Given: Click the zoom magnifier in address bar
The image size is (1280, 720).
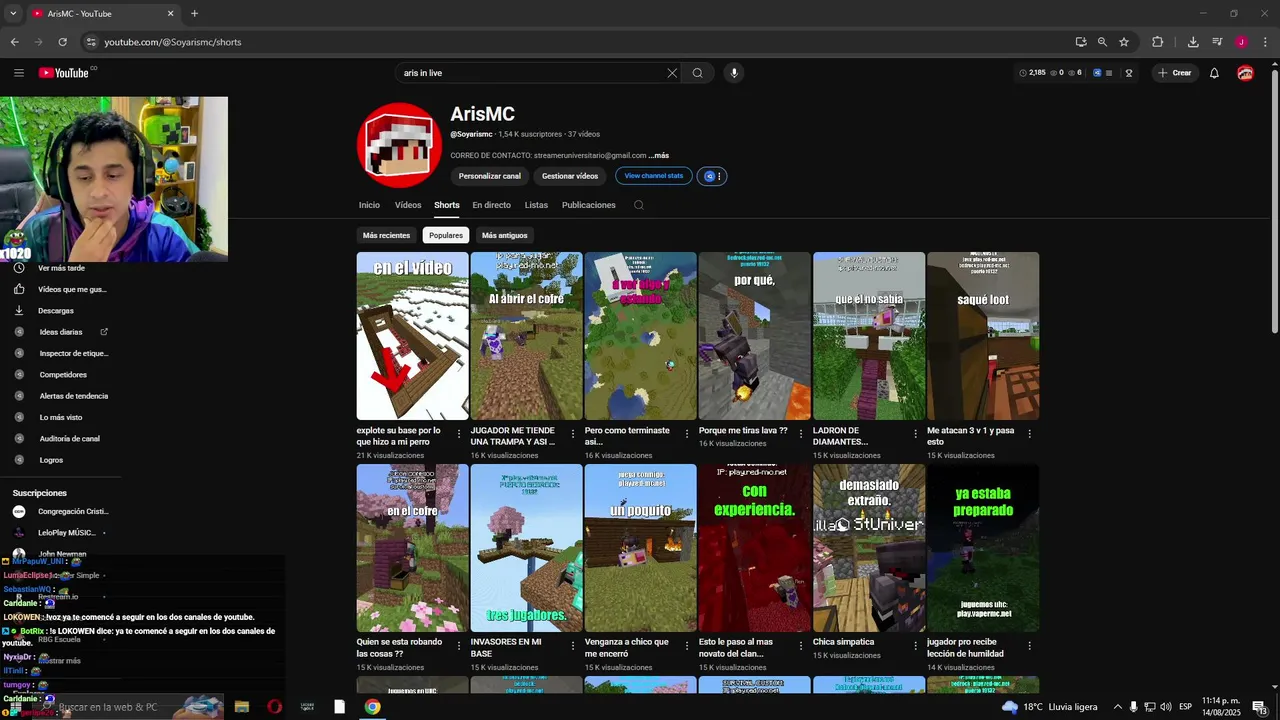Looking at the screenshot, I should [1102, 42].
